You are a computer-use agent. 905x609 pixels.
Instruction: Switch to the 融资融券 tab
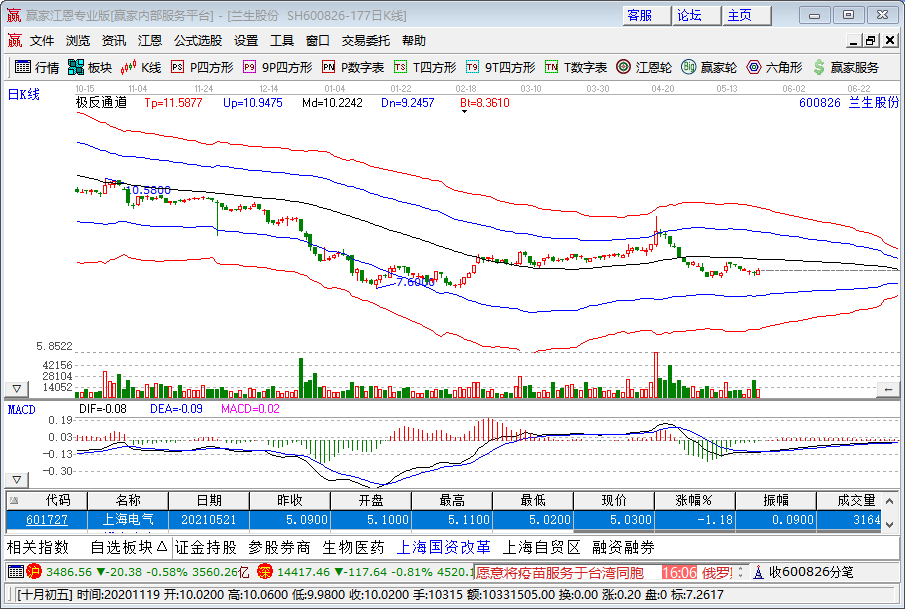click(623, 547)
